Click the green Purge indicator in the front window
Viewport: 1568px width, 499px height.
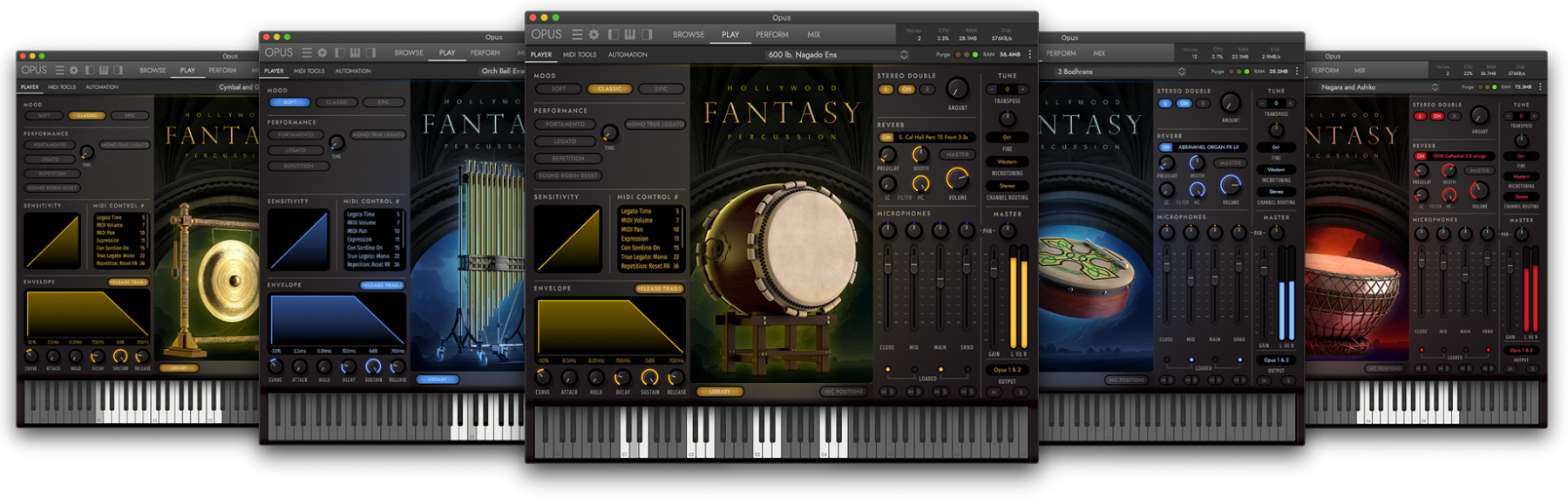(974, 54)
